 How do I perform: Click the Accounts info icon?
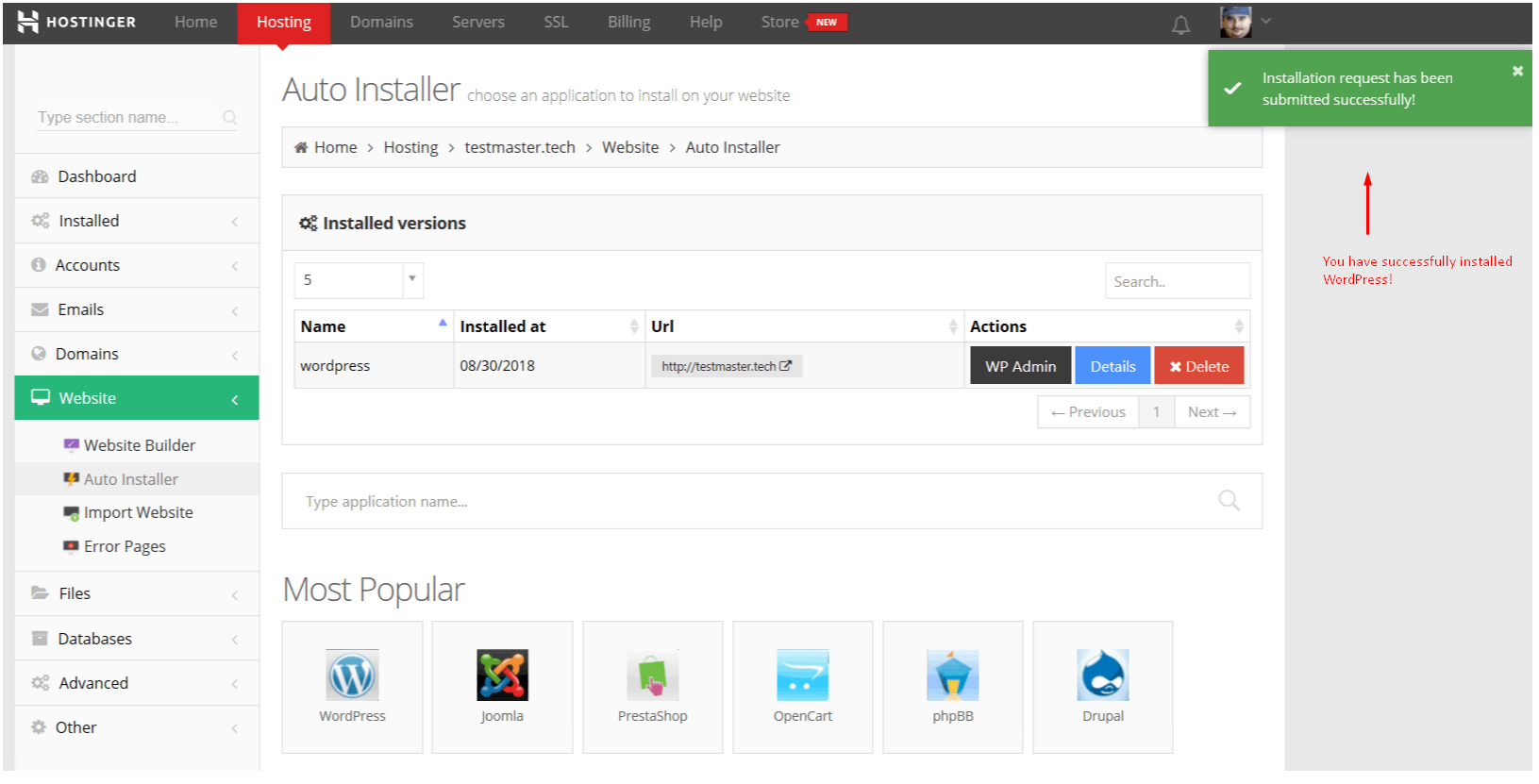[39, 265]
